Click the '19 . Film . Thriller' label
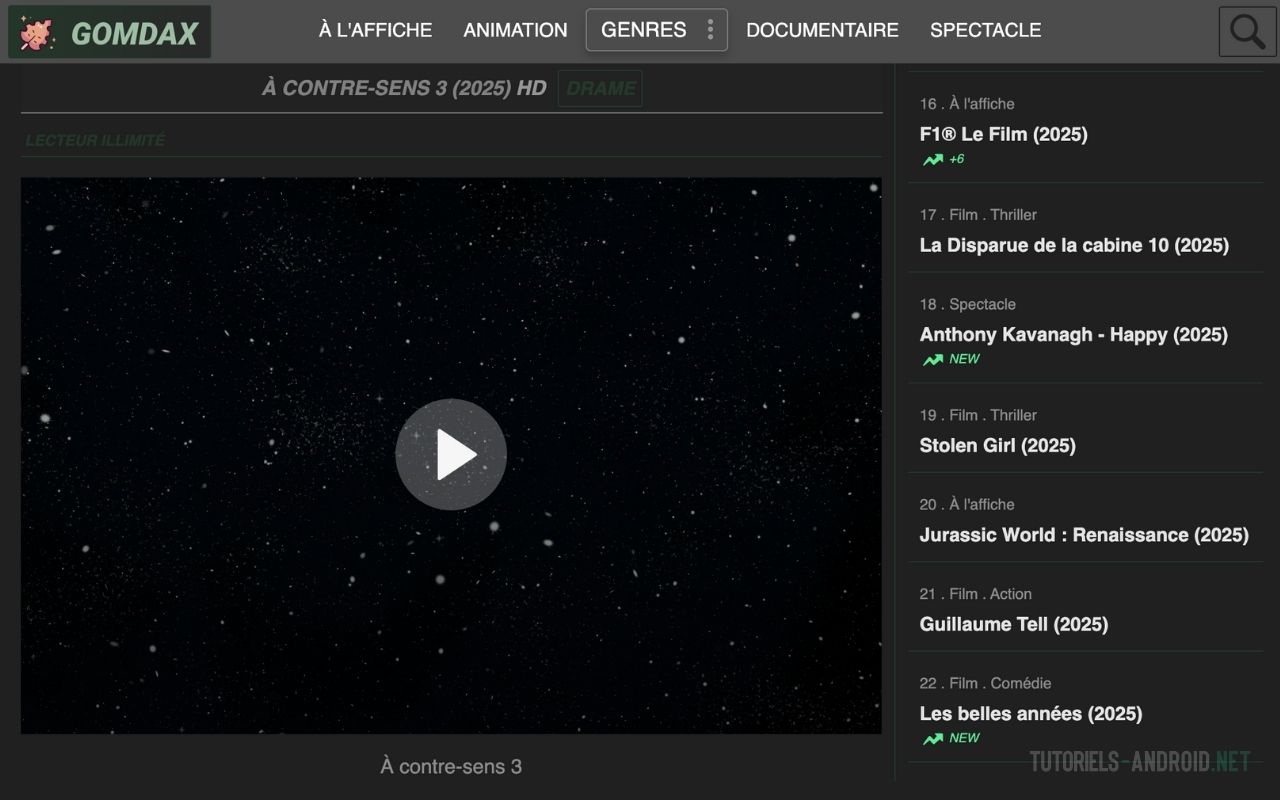Image resolution: width=1280 pixels, height=800 pixels. tap(978, 415)
